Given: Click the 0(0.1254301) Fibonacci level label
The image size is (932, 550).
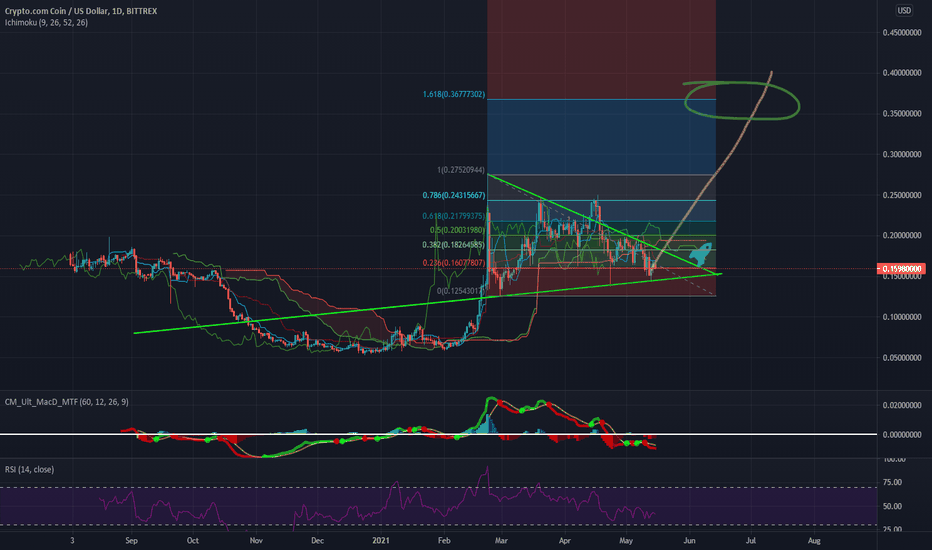Looking at the screenshot, I should point(461,291).
